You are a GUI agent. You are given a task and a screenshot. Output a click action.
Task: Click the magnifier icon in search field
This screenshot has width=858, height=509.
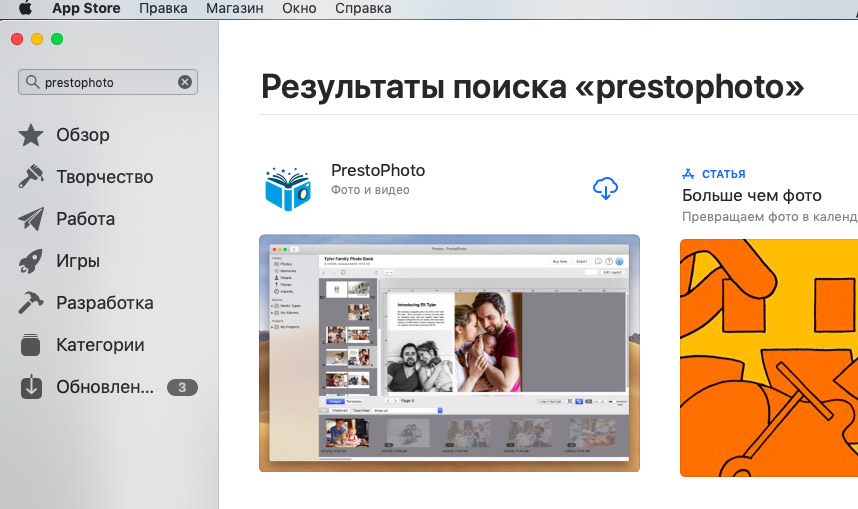point(32,82)
